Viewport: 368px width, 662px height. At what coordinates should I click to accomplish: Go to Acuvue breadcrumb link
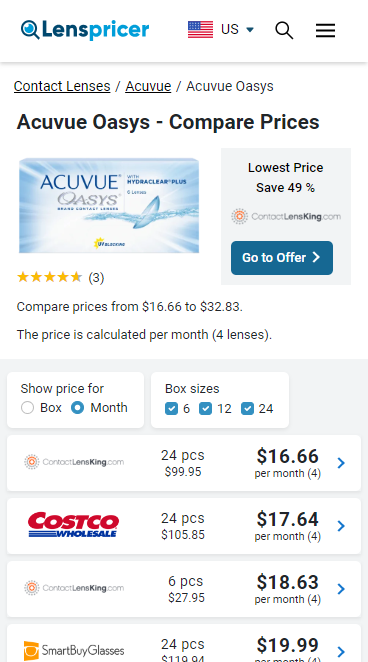(148, 86)
